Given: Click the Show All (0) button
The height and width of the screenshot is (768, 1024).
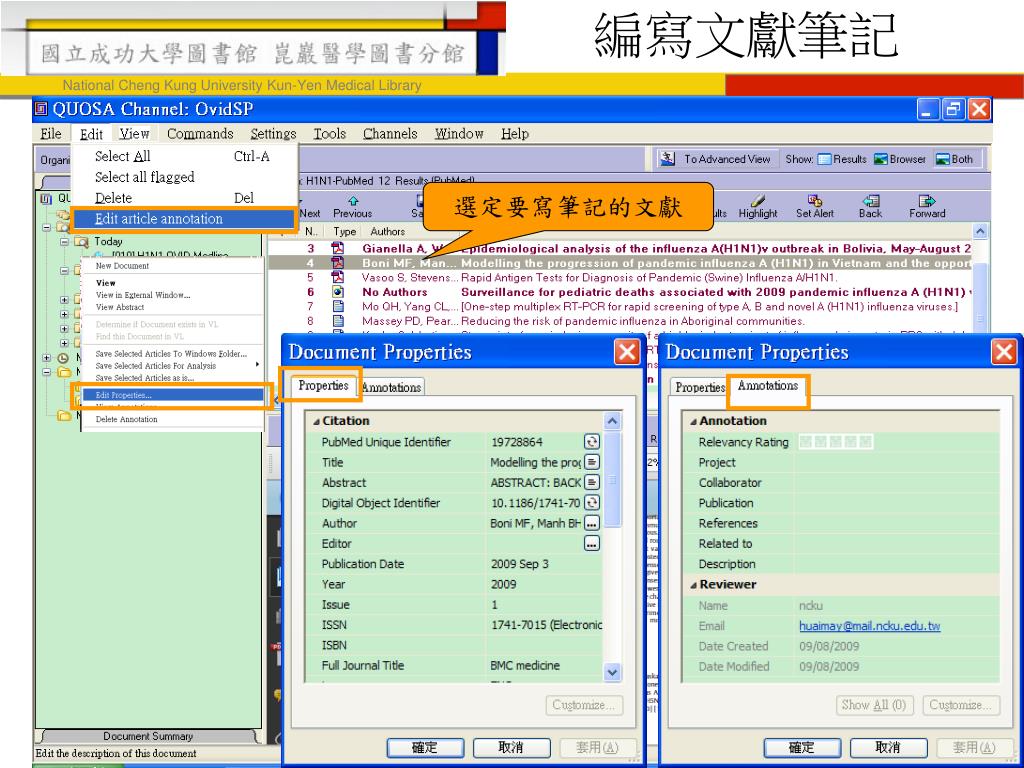Looking at the screenshot, I should point(874,705).
